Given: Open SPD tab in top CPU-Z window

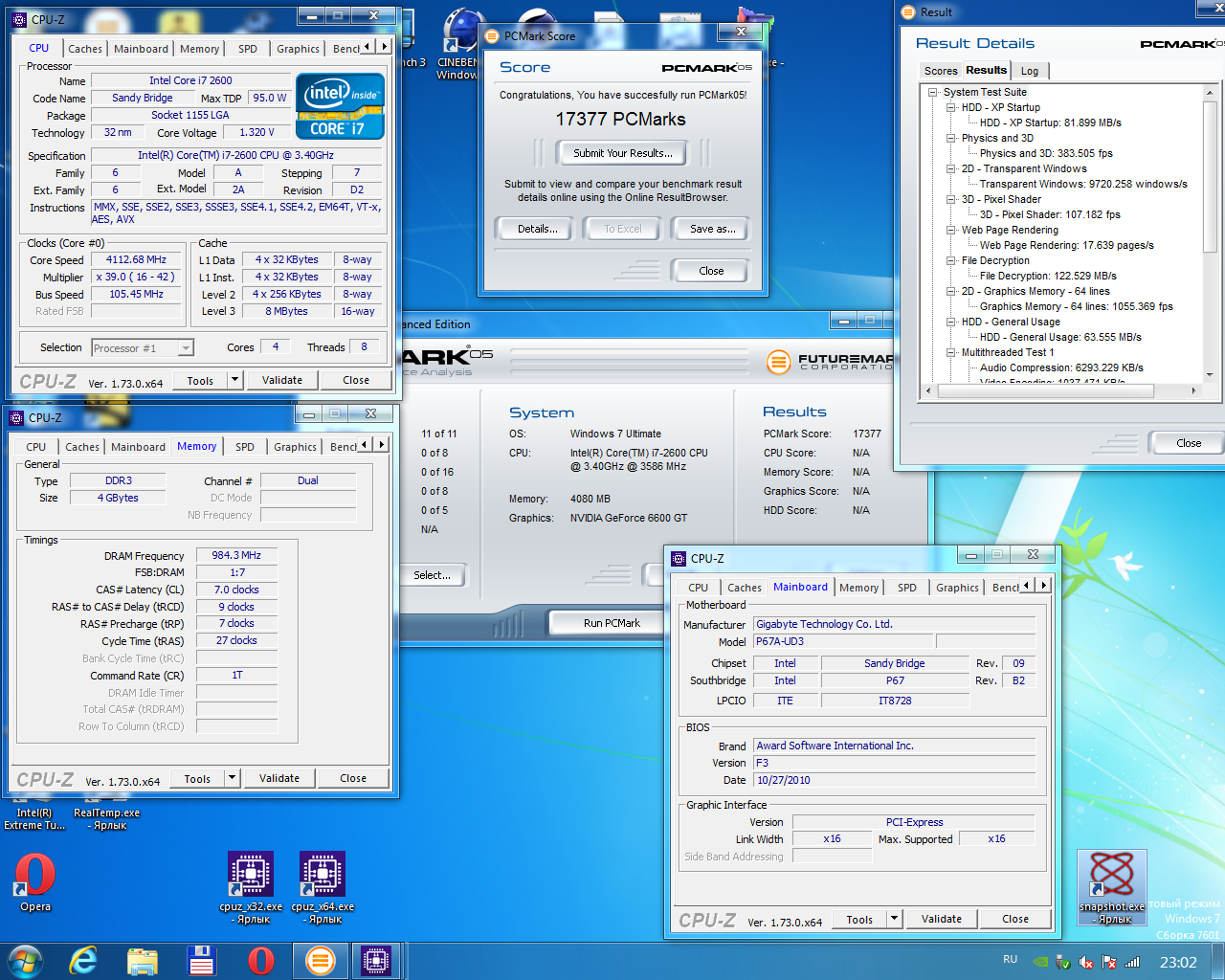Looking at the screenshot, I should [248, 49].
